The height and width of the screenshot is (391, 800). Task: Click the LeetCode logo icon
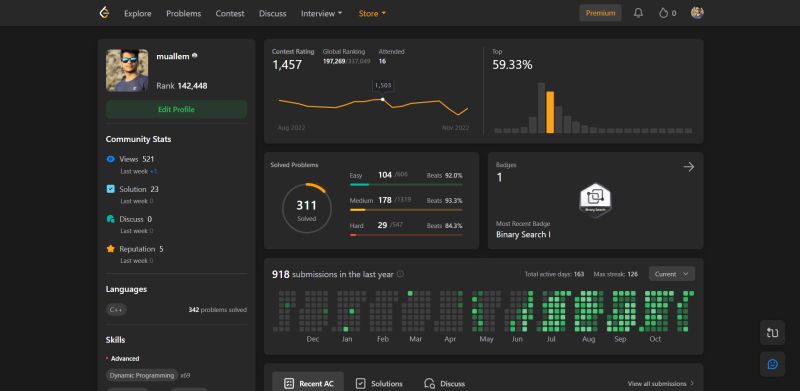click(104, 13)
